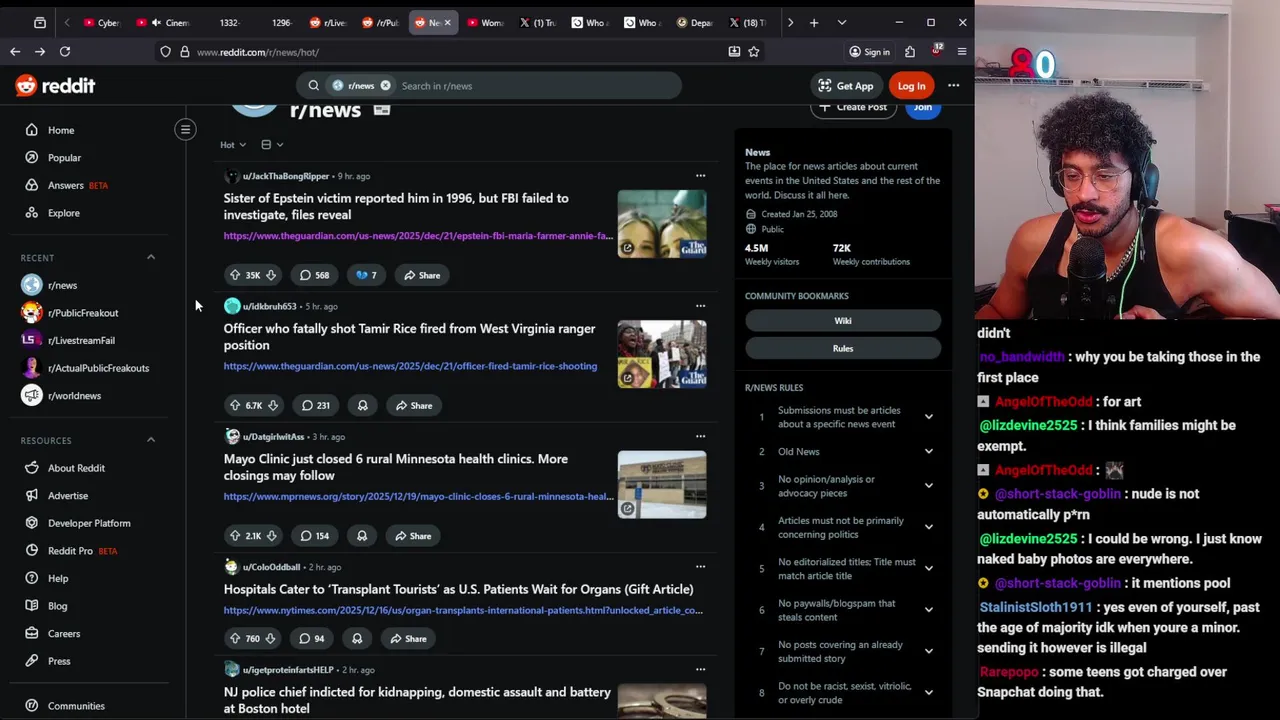Screen dimensions: 1280x720
Task: Open the mprnews Mayo Clinic article link
Action: point(418,497)
